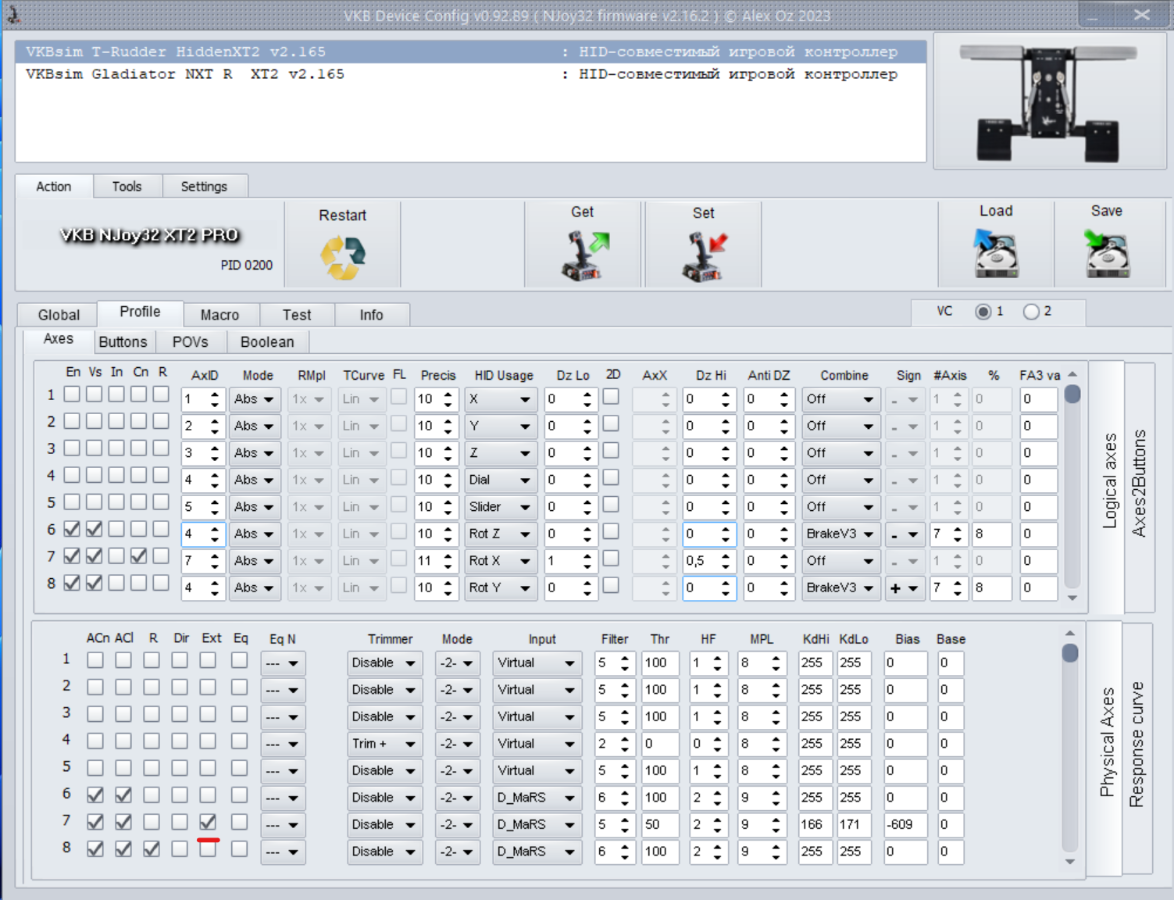
Task: Open the Buttons sub-tab
Action: (x=123, y=341)
